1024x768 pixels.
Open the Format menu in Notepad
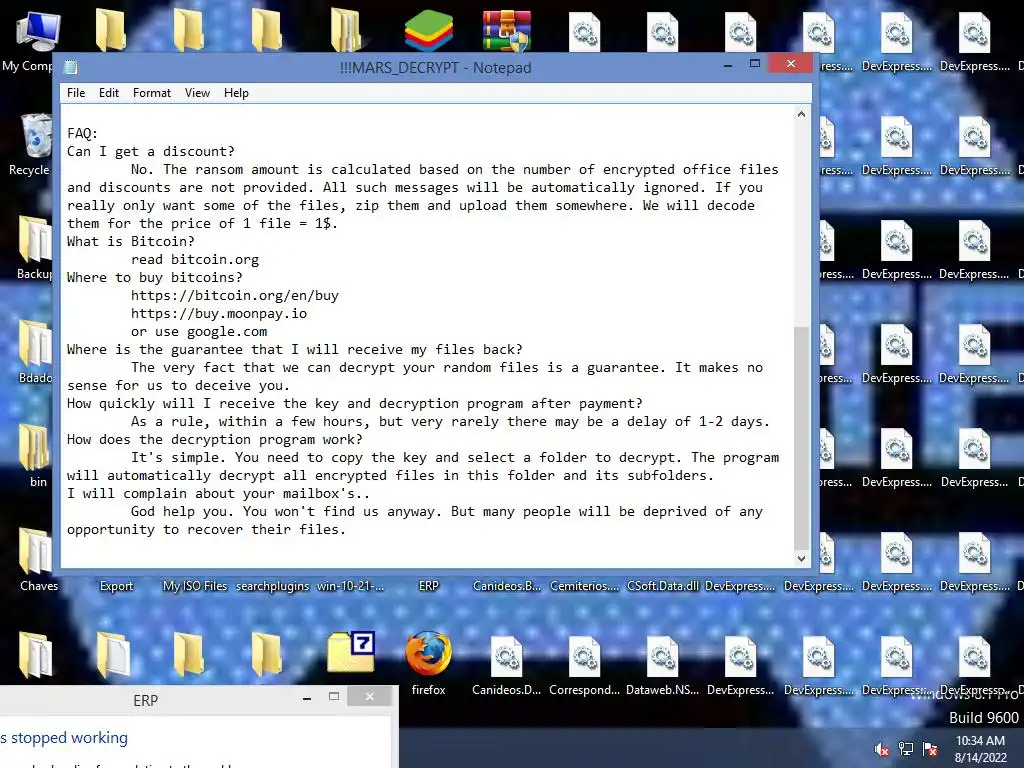click(152, 93)
